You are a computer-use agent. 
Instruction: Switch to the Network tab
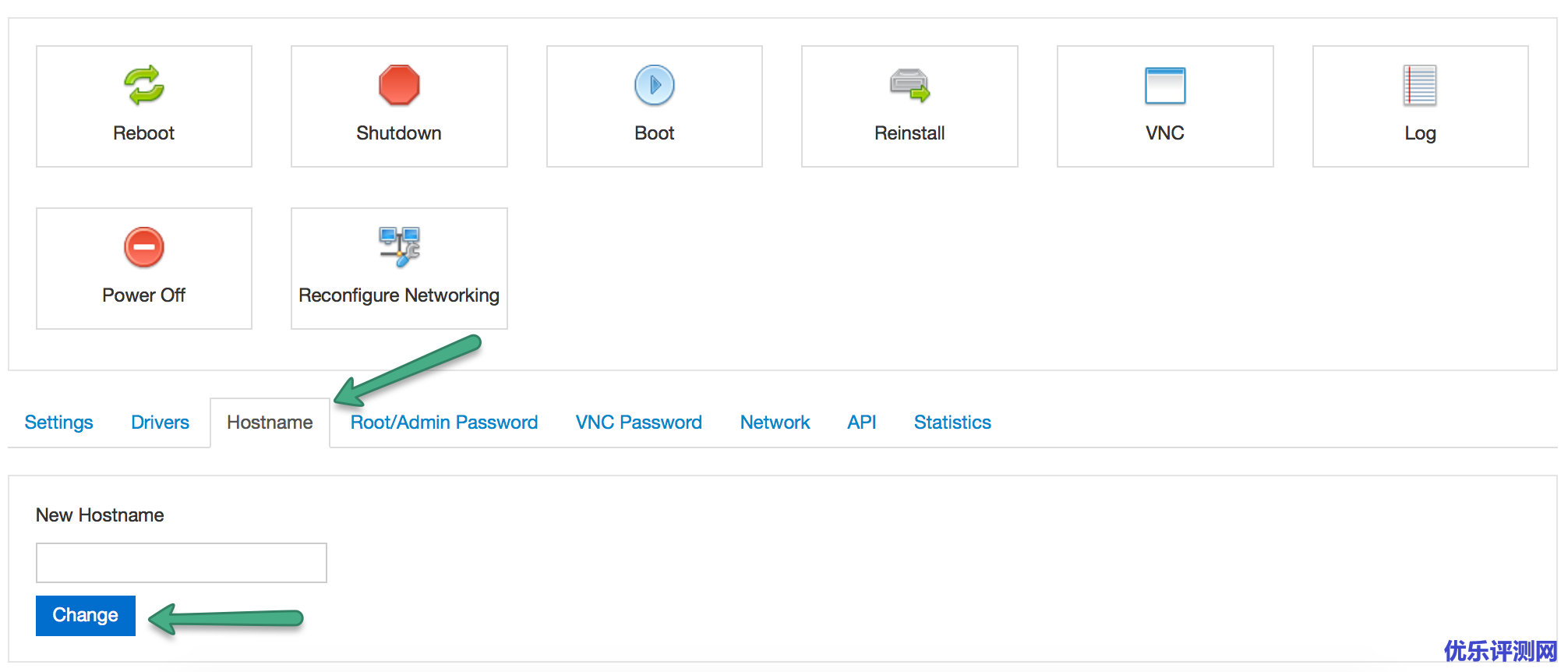tap(775, 423)
